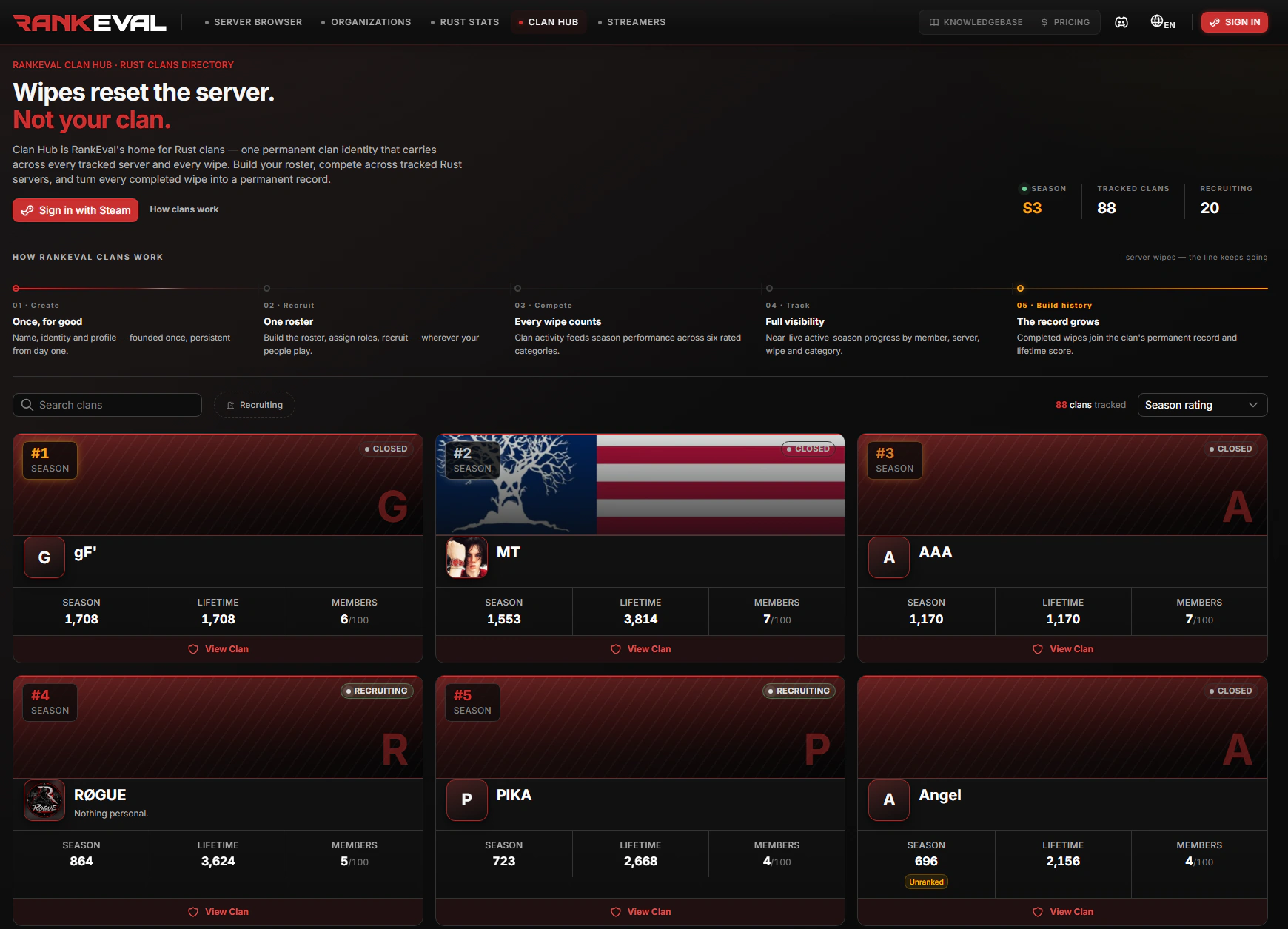
Task: View Clan for PIKA
Action: [x=640, y=912]
